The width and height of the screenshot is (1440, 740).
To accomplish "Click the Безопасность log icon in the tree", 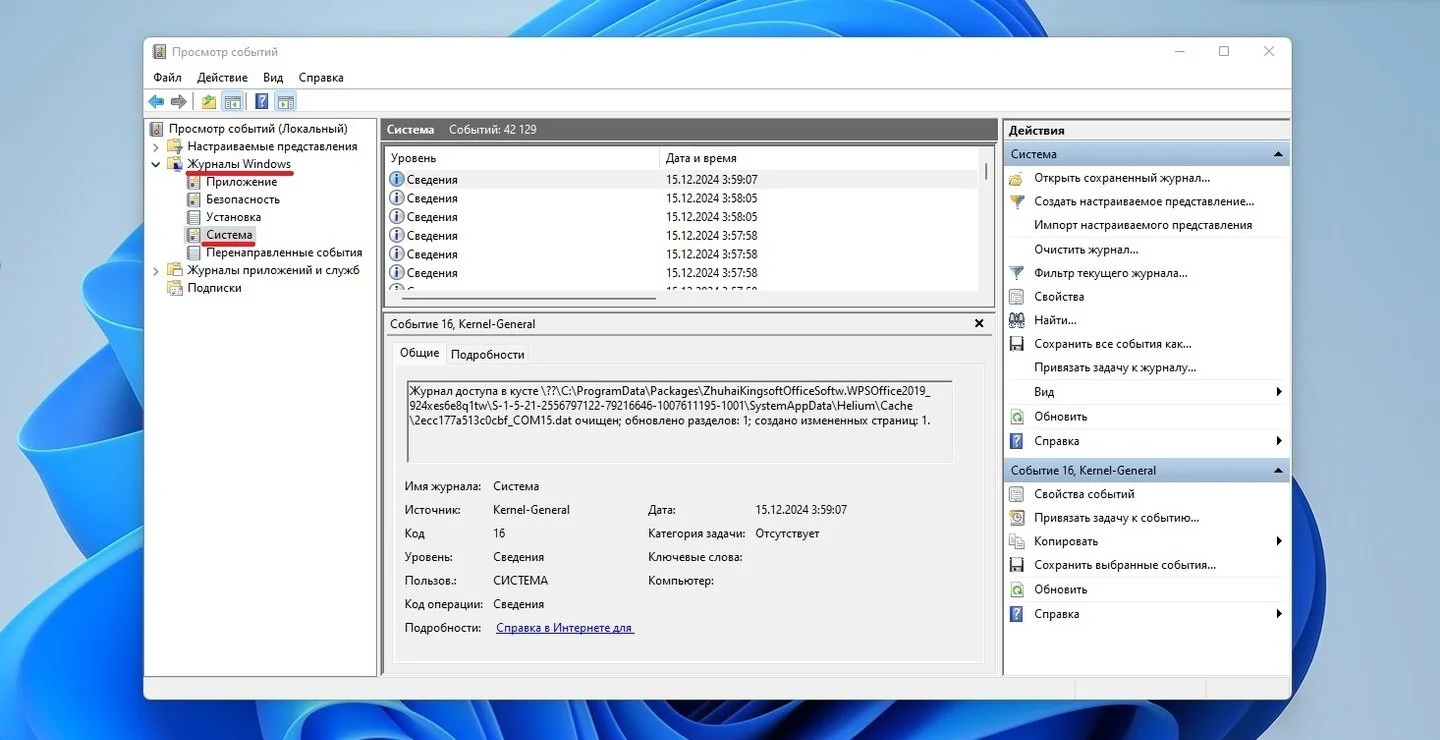I will point(194,199).
